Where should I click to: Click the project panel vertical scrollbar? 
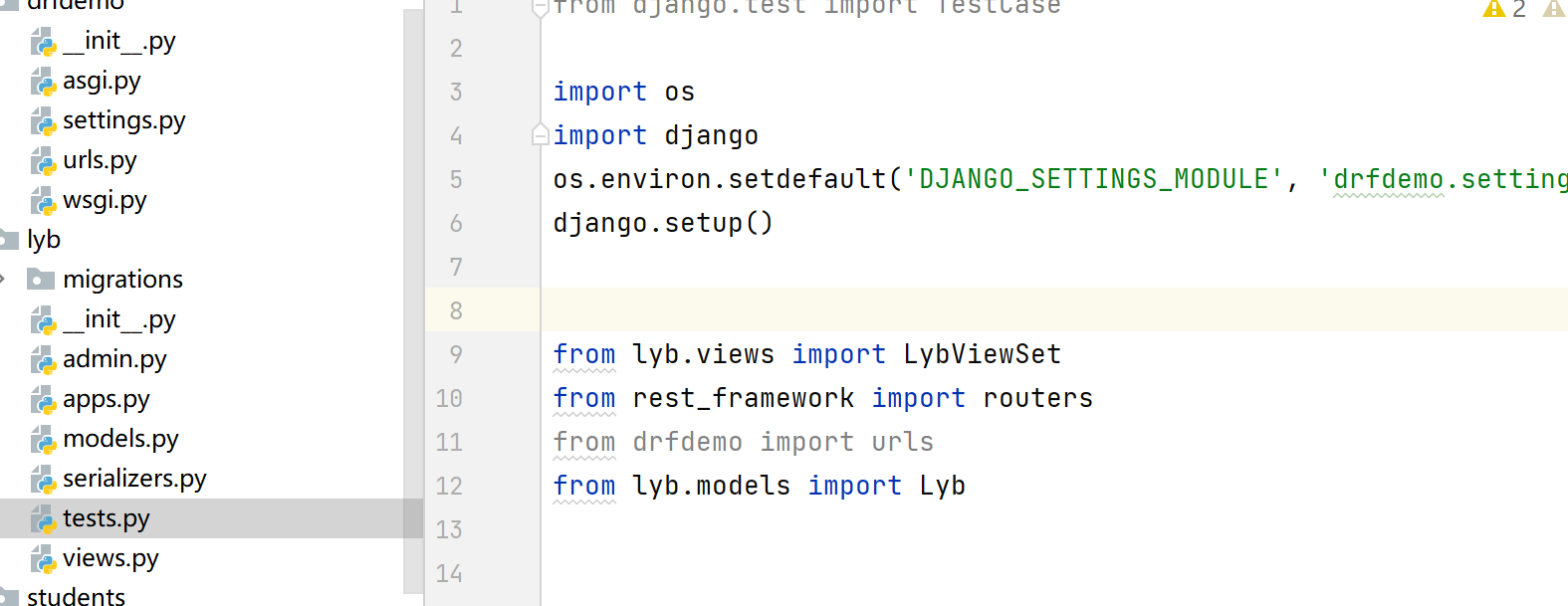[x=413, y=299]
